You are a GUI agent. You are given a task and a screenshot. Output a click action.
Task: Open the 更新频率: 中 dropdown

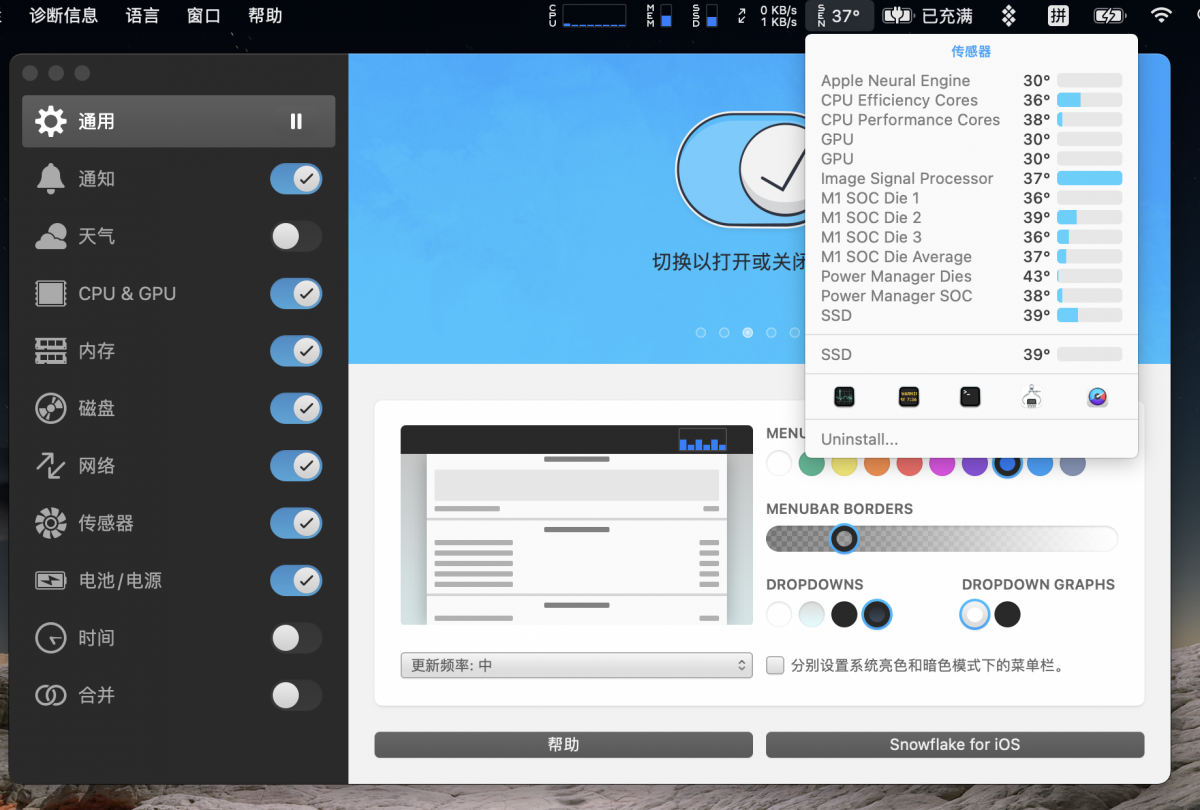(576, 665)
